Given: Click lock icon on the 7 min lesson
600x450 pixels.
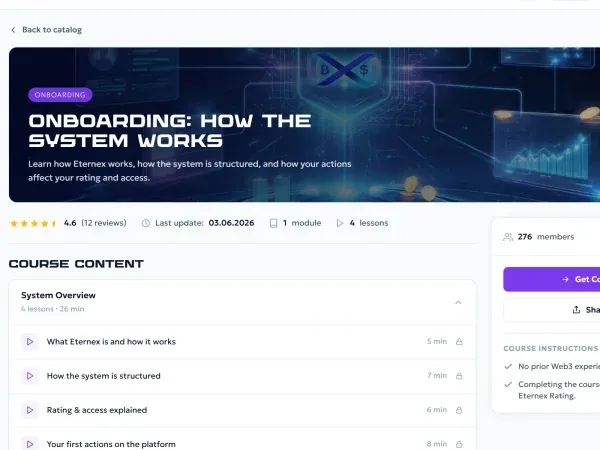Looking at the screenshot, I should (x=459, y=376).
